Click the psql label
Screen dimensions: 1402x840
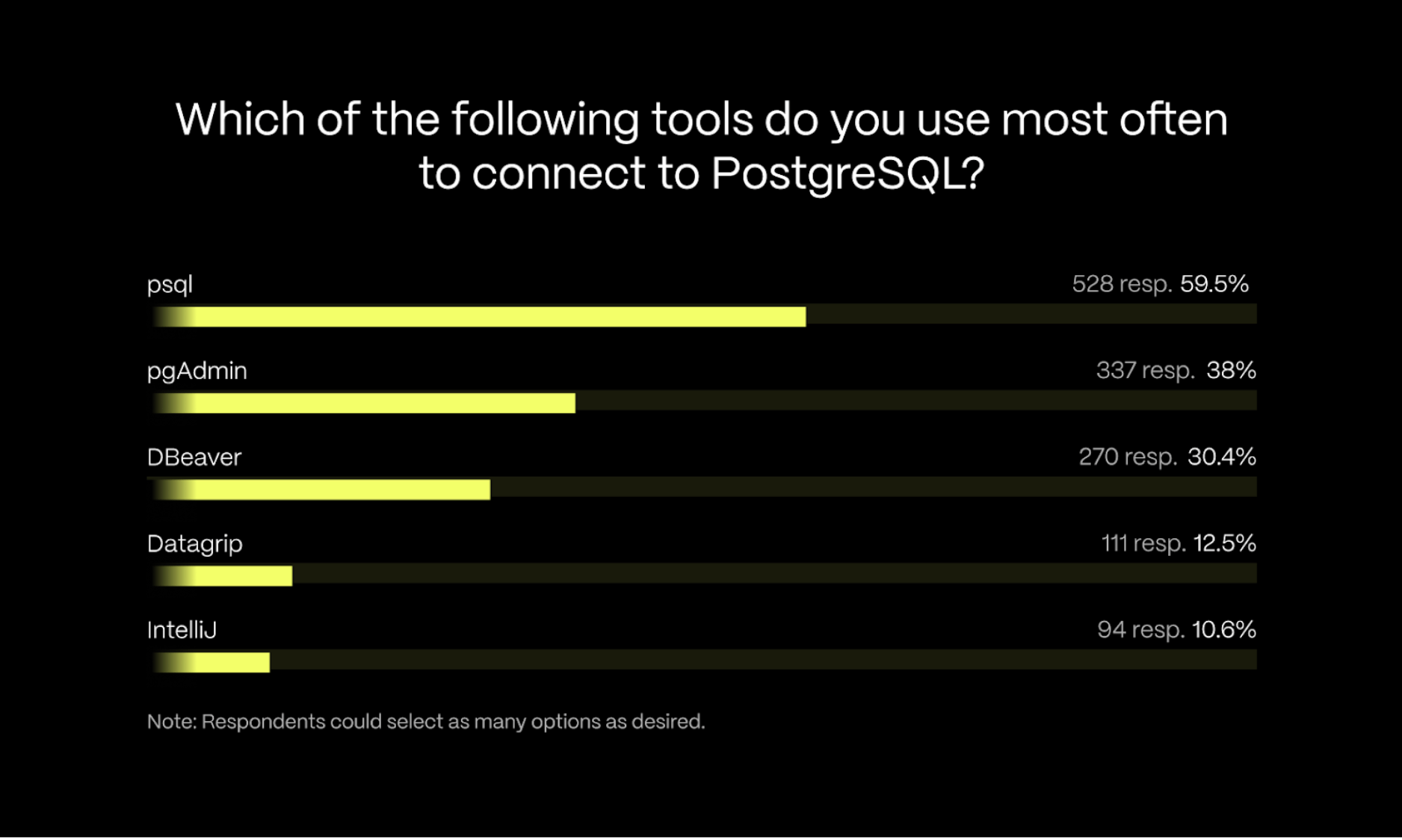[170, 285]
